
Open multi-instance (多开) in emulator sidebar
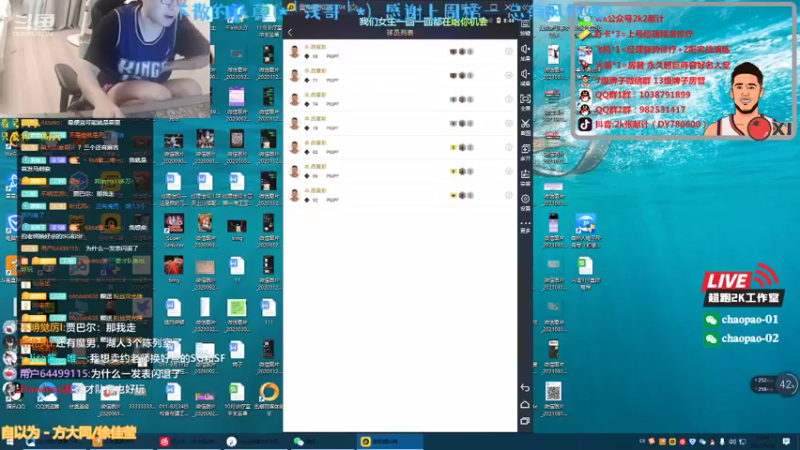[x=525, y=152]
